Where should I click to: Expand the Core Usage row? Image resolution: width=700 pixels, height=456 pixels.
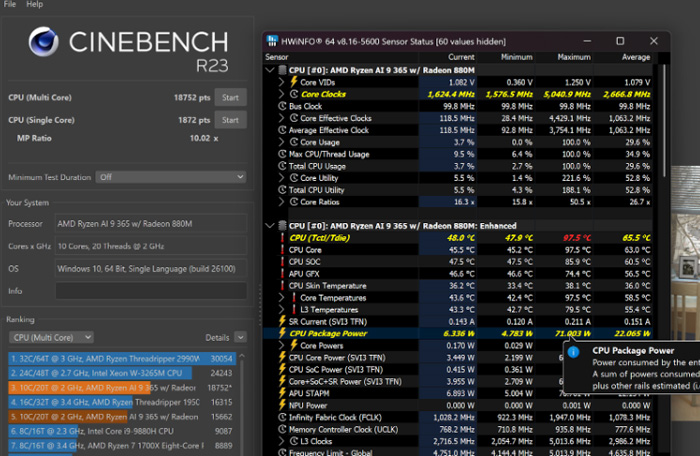point(281,142)
